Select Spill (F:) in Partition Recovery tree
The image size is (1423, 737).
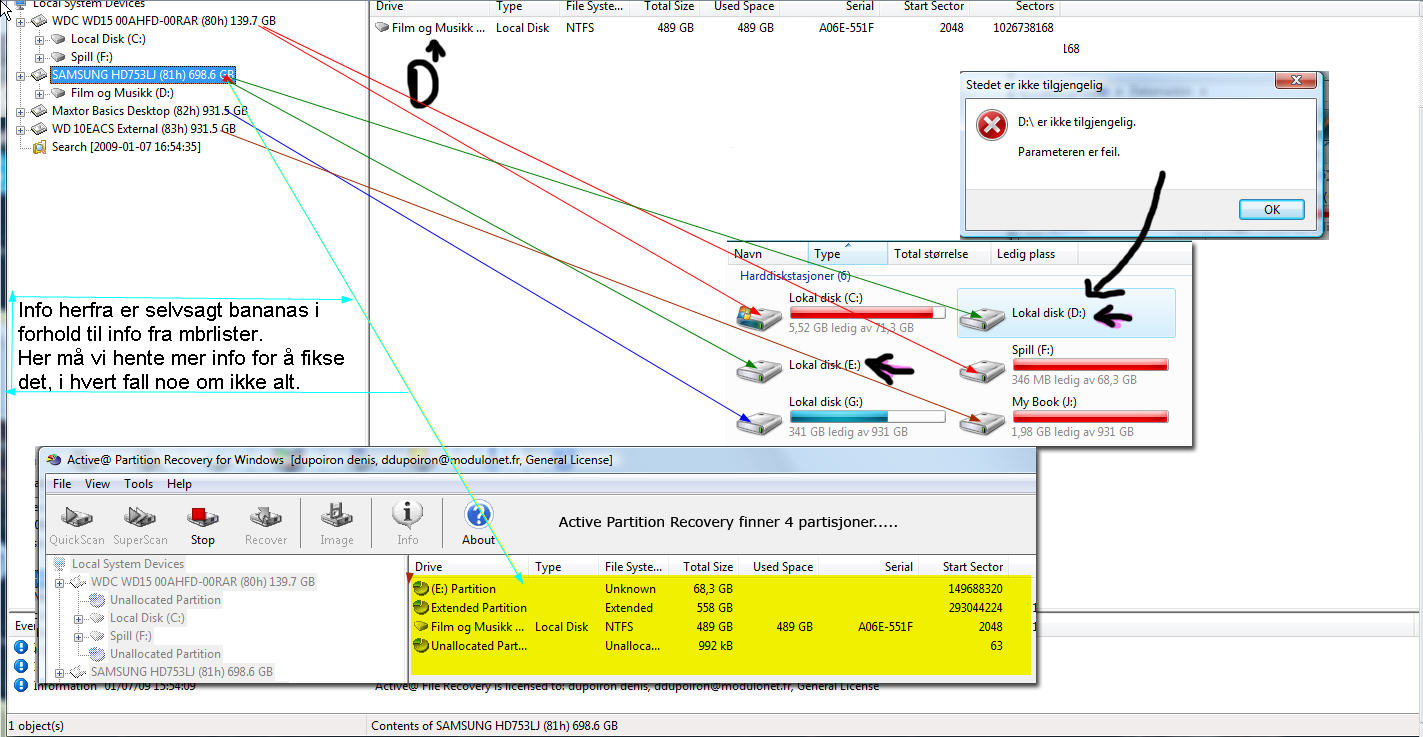(x=130, y=636)
